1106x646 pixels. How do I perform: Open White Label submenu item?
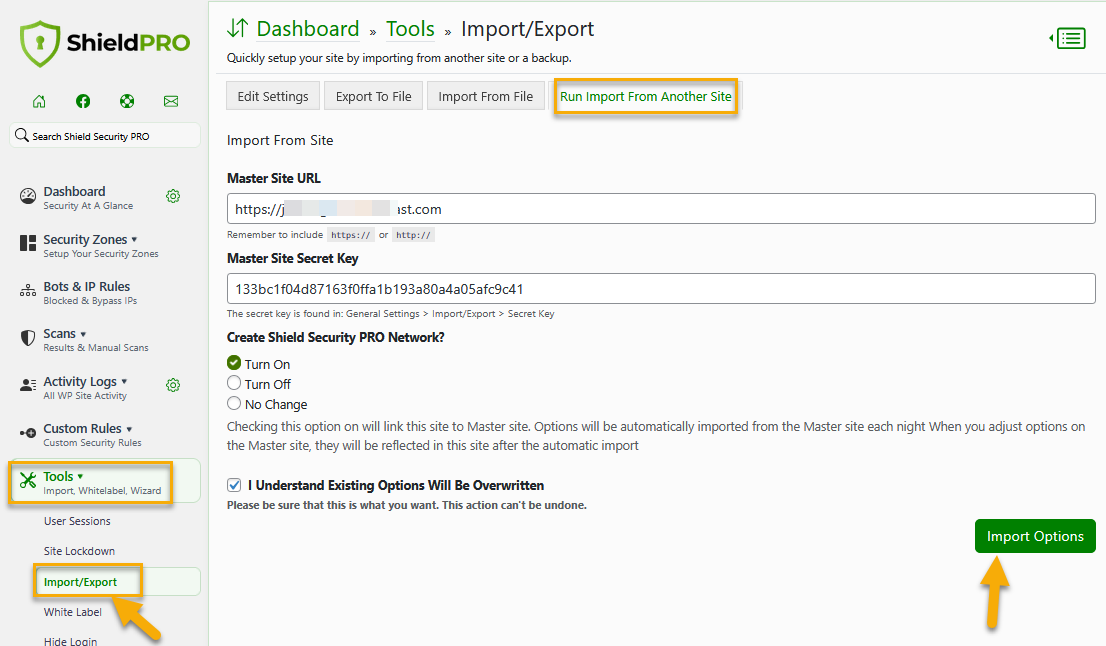coord(73,612)
